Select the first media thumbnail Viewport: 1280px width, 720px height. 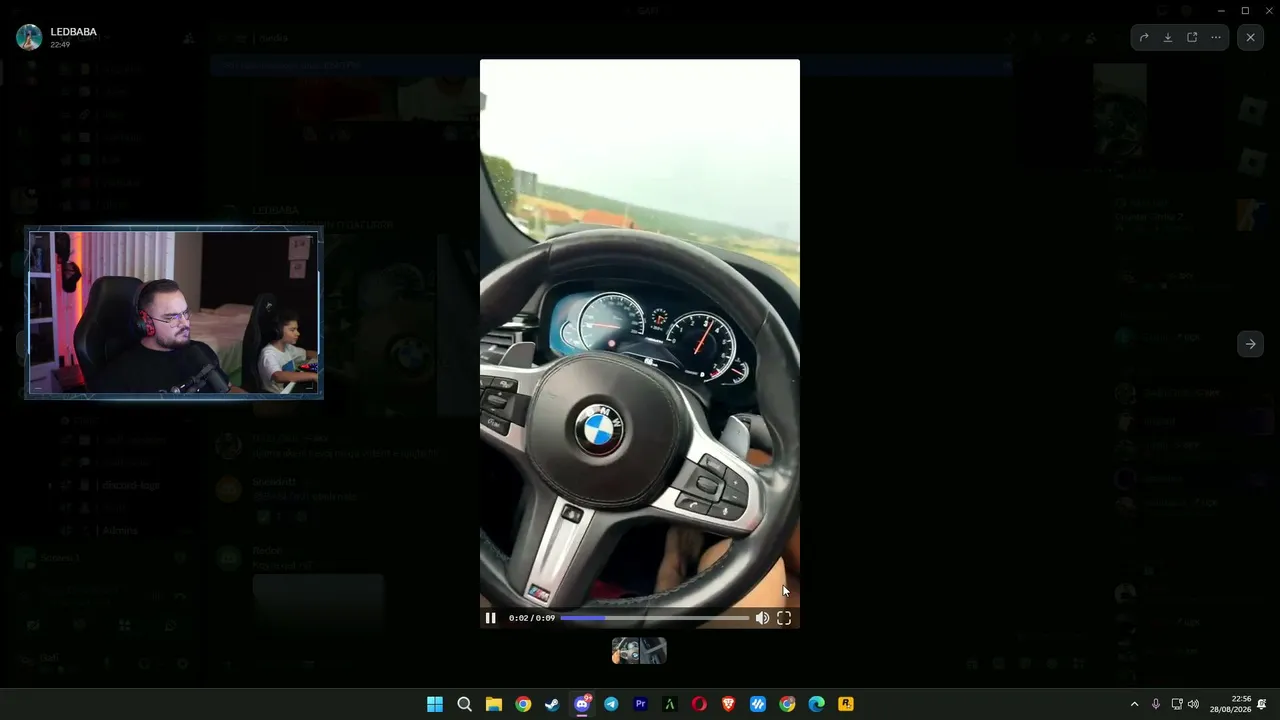pos(625,651)
